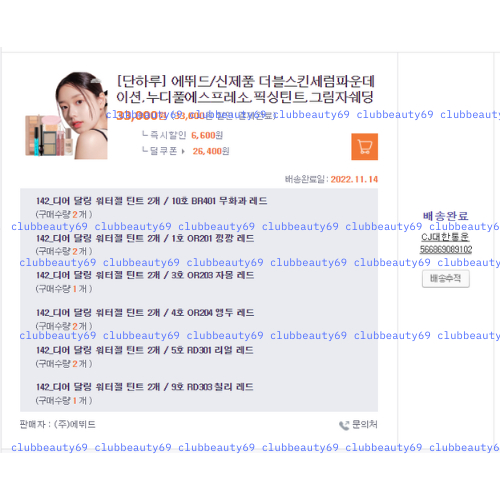
Task: Select option row 1호 OR201 깽깡 레드
Action: pos(145,238)
